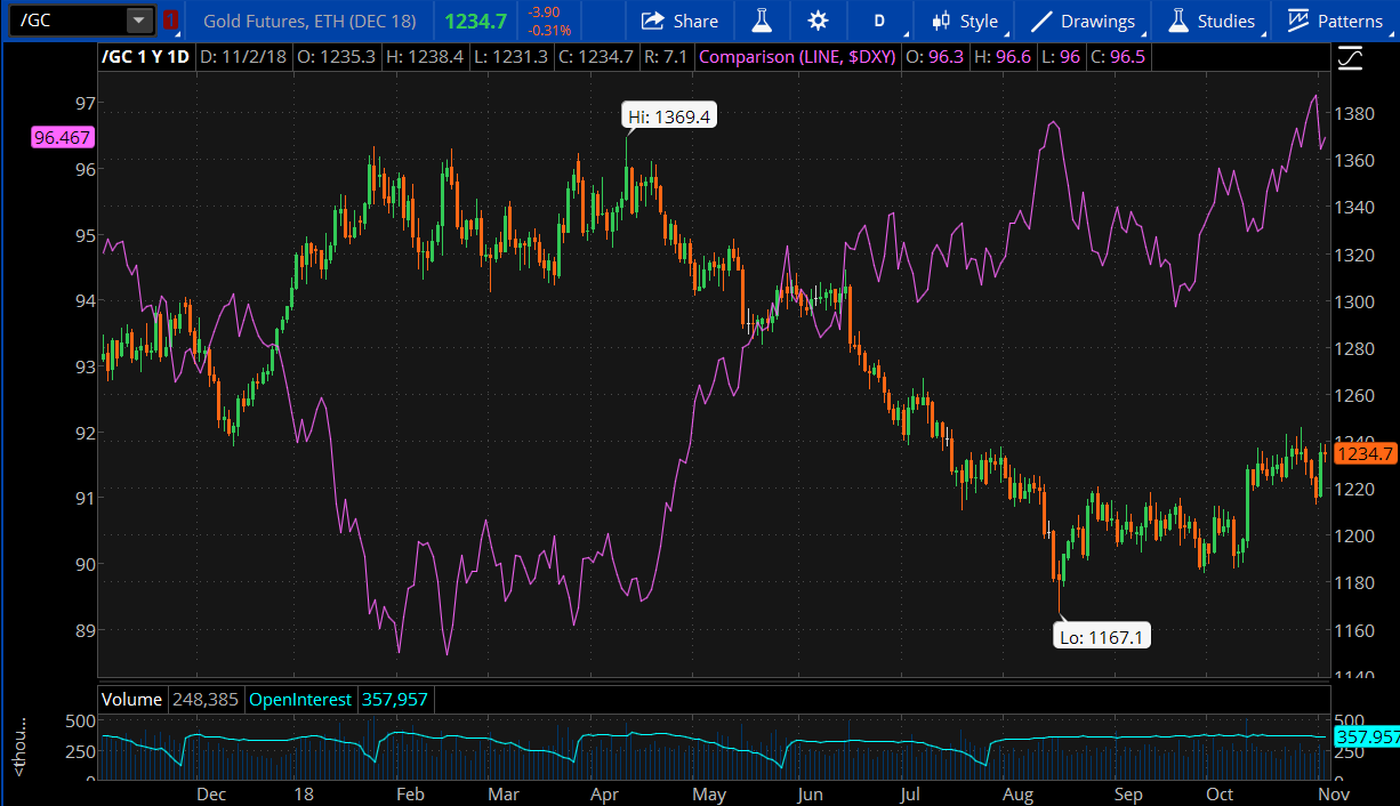Open the Studies dropdown menu
Image resolution: width=1400 pixels, height=806 pixels.
[1212, 20]
